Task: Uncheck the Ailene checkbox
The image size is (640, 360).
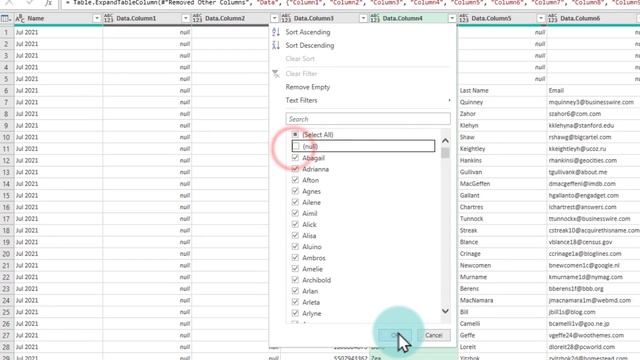Action: coord(295,202)
